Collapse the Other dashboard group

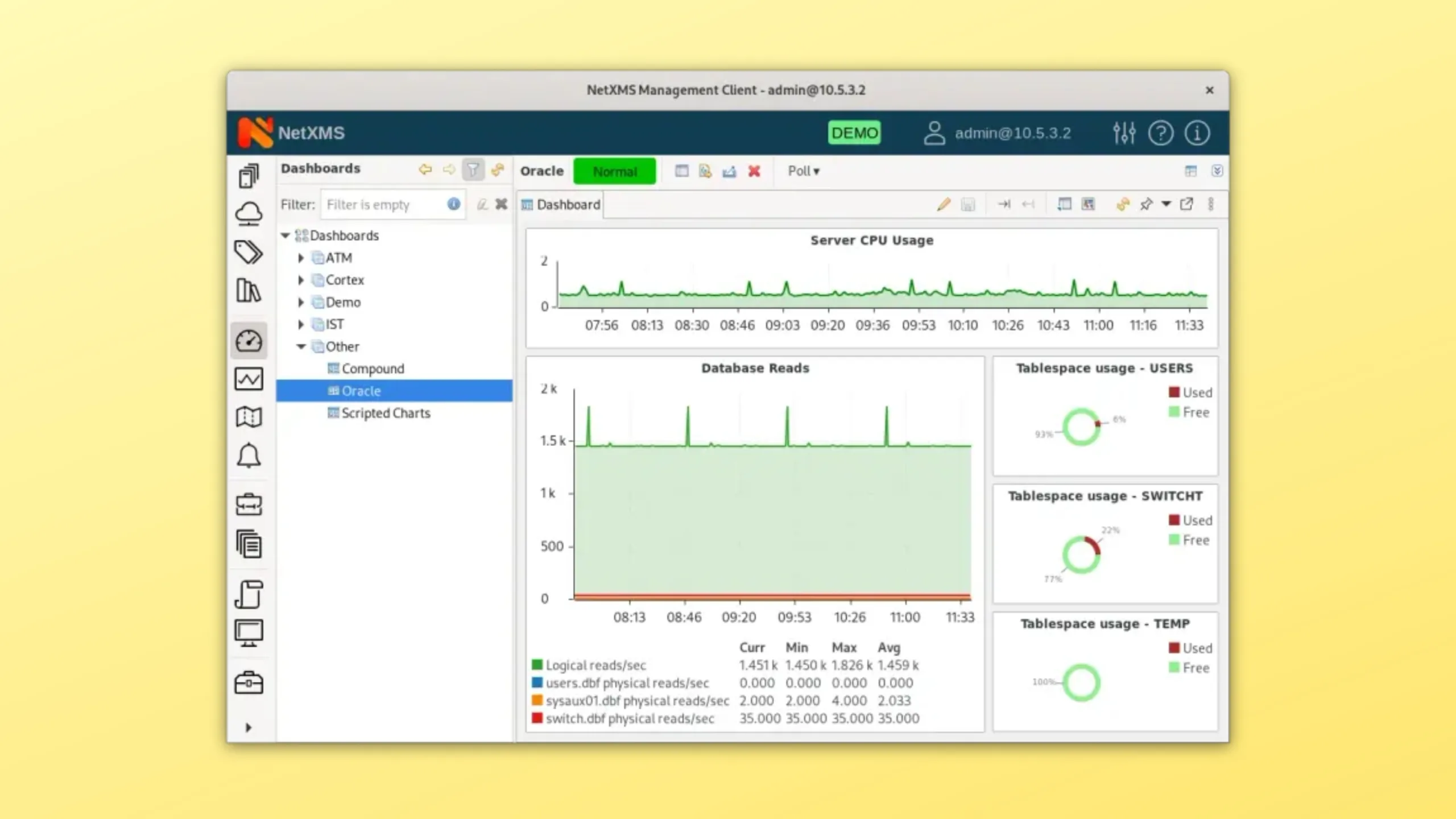click(301, 346)
